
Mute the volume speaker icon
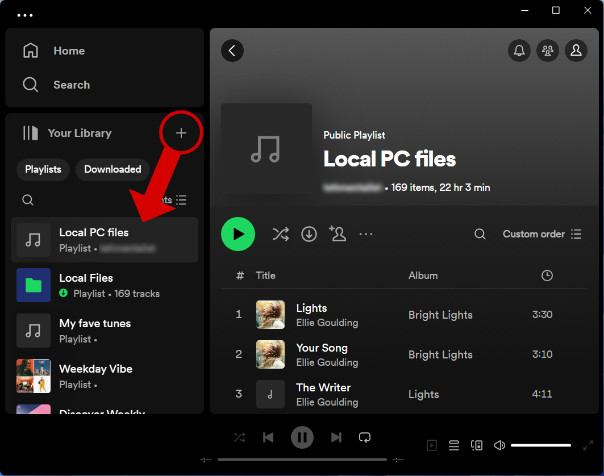coord(499,446)
